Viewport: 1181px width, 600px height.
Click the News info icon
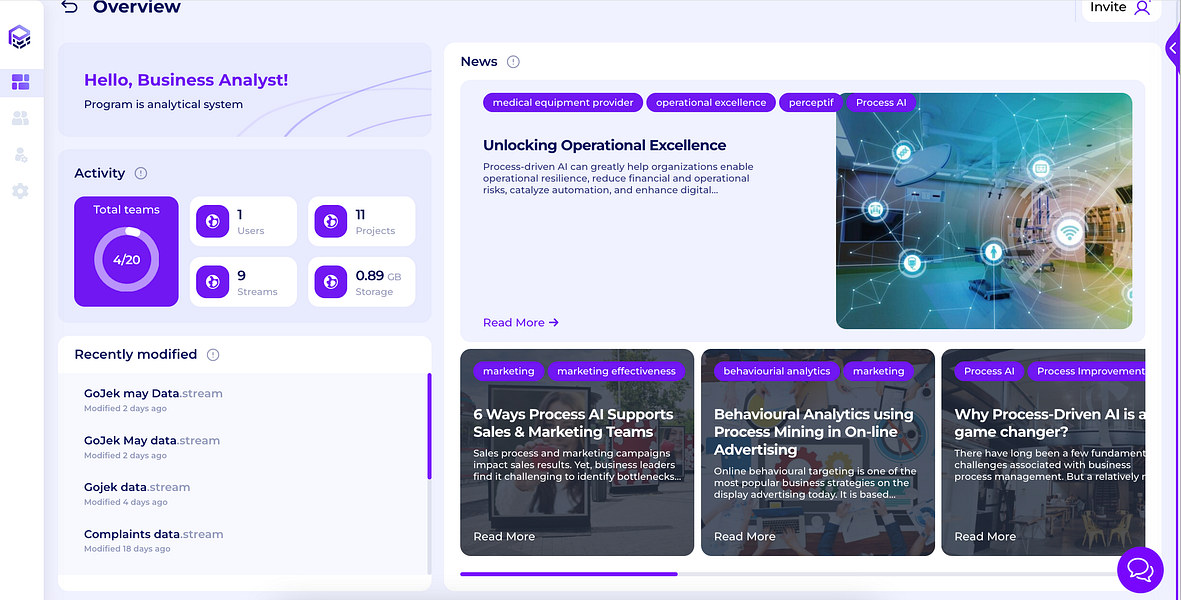point(513,62)
